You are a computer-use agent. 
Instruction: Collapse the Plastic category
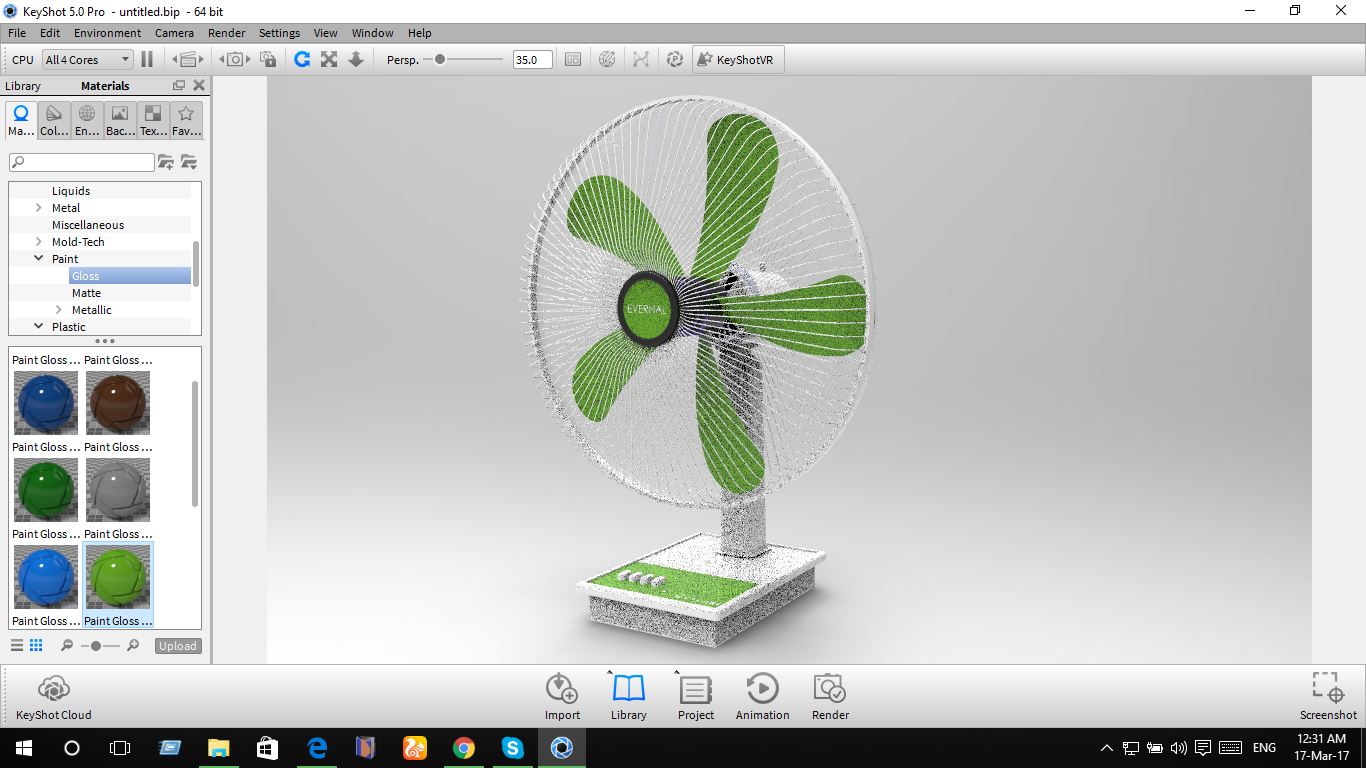[x=39, y=327]
